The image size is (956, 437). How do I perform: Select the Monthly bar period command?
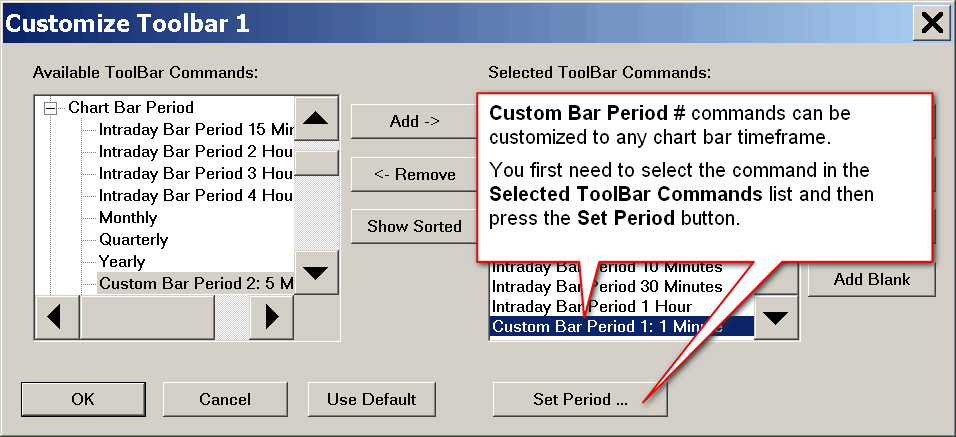(x=128, y=217)
